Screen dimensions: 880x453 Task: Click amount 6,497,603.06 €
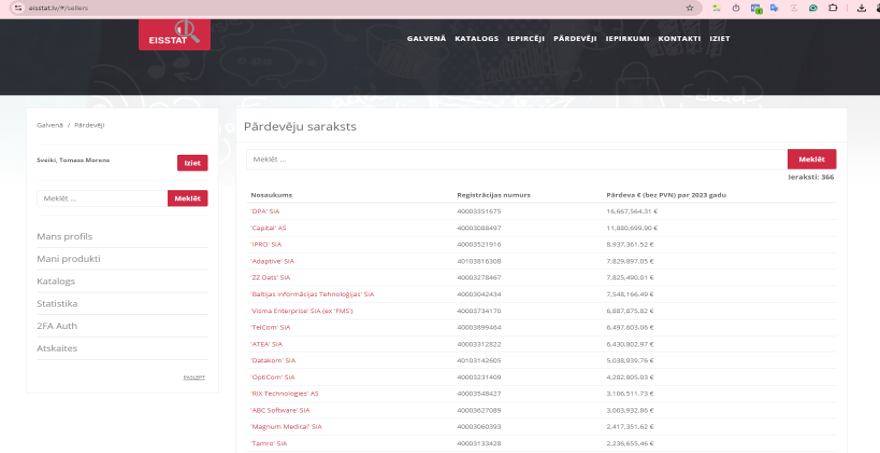[x=630, y=327]
